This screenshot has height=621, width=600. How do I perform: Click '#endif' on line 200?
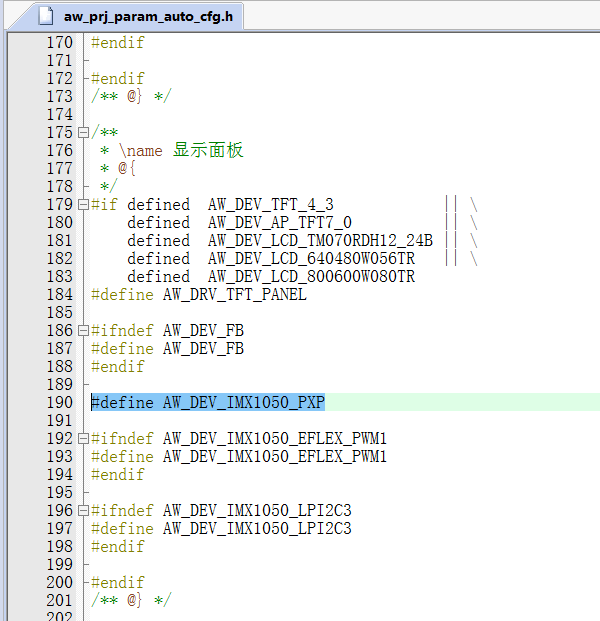coord(118,583)
